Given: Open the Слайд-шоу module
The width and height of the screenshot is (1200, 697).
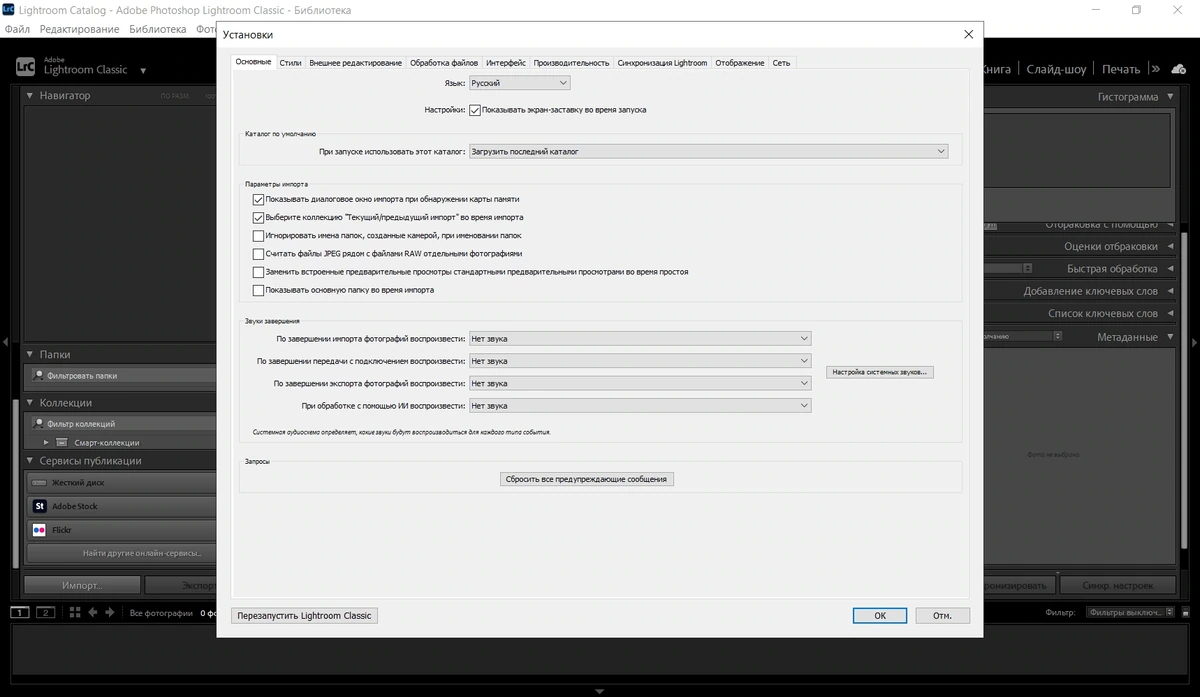Looking at the screenshot, I should 1056,69.
